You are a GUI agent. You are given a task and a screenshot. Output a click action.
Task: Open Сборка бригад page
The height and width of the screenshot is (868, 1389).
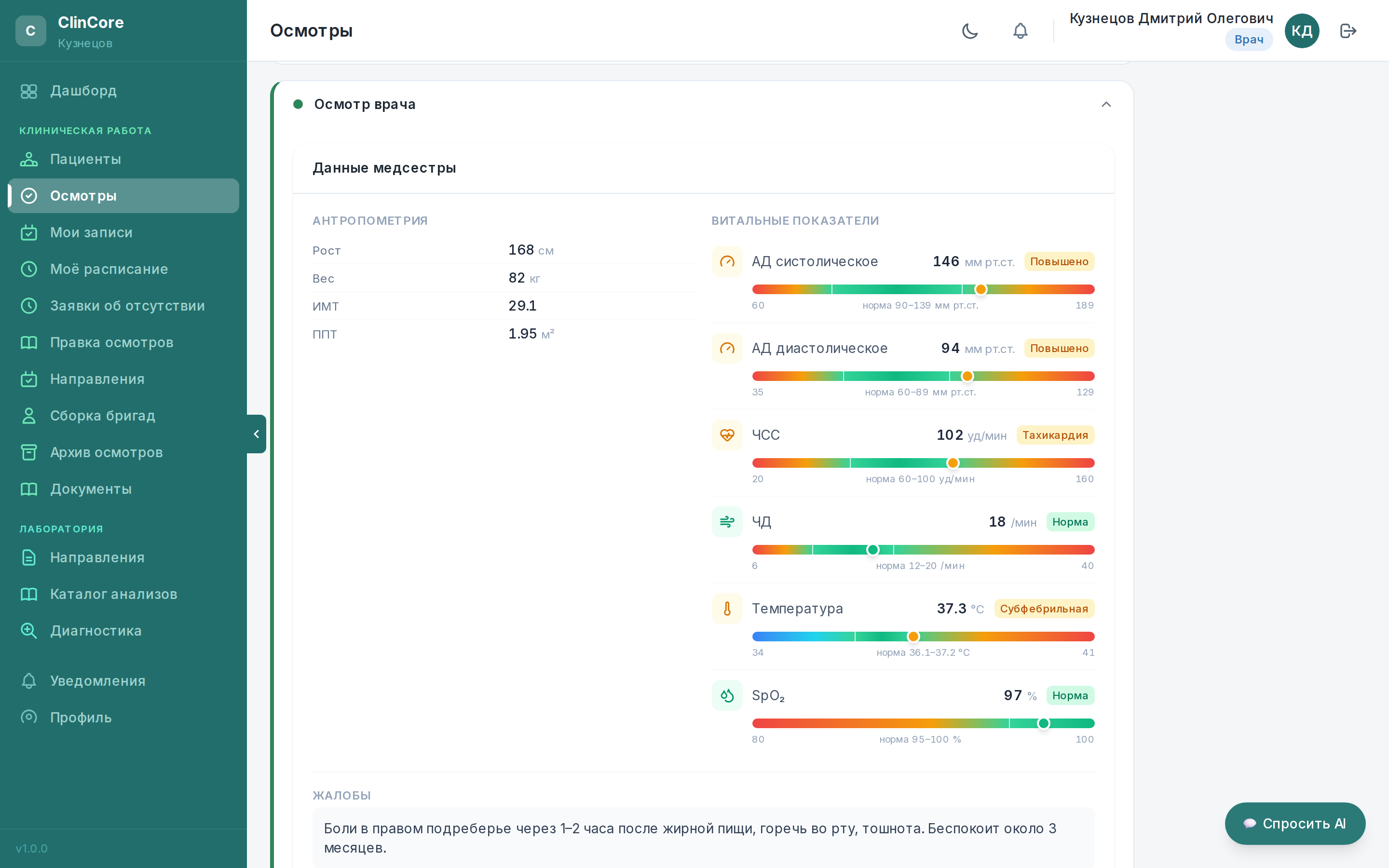click(x=123, y=416)
